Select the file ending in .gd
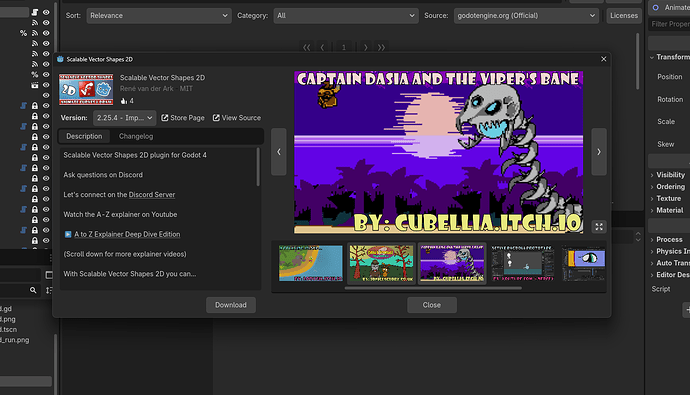 coord(6,309)
